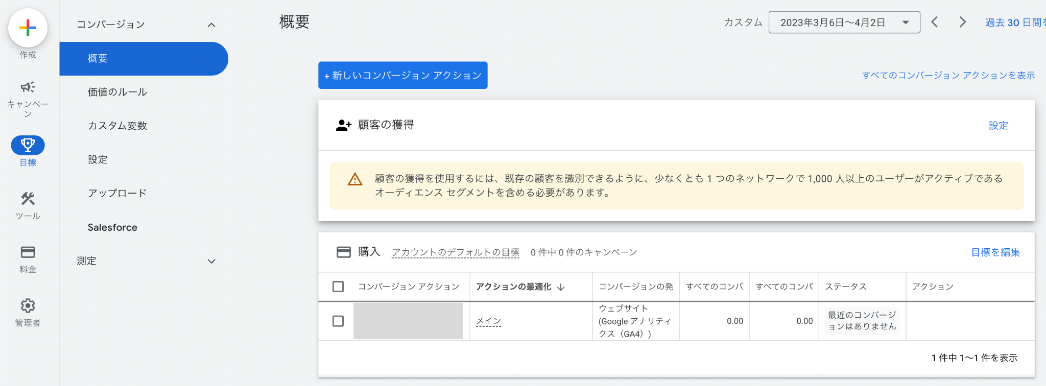Click 目標を編集 link

pyautogui.click(x=995, y=252)
